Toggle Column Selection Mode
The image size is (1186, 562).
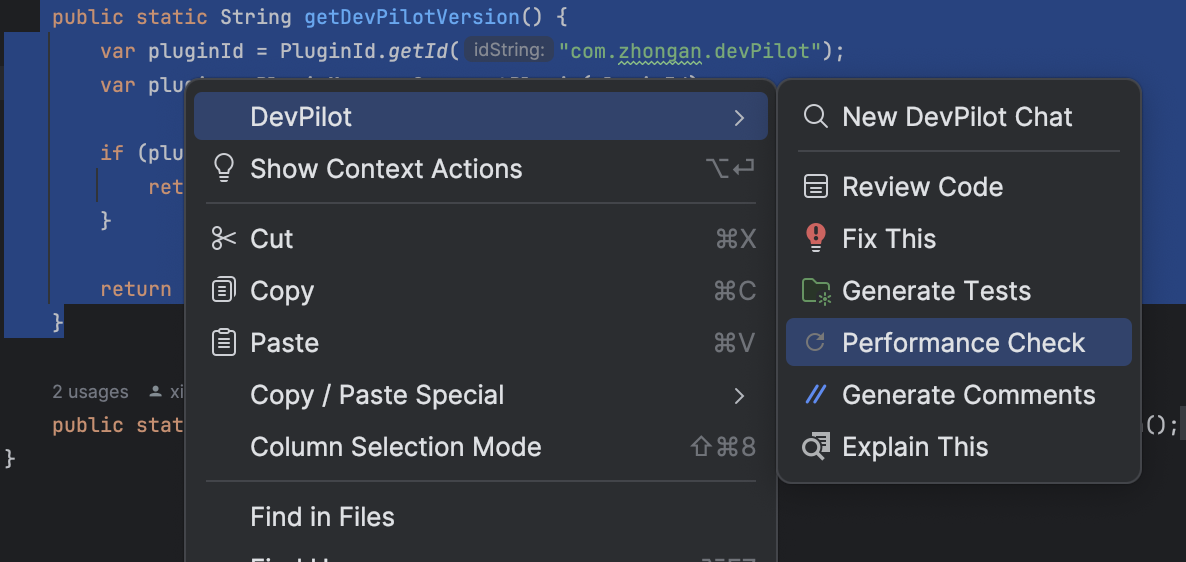coord(481,447)
